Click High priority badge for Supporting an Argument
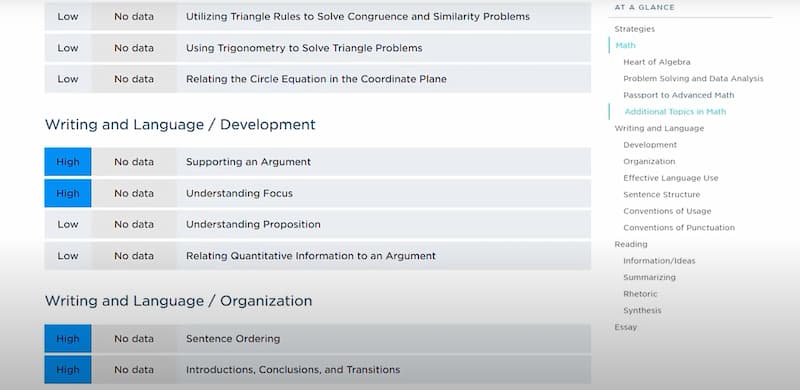800x390 pixels. pos(68,162)
